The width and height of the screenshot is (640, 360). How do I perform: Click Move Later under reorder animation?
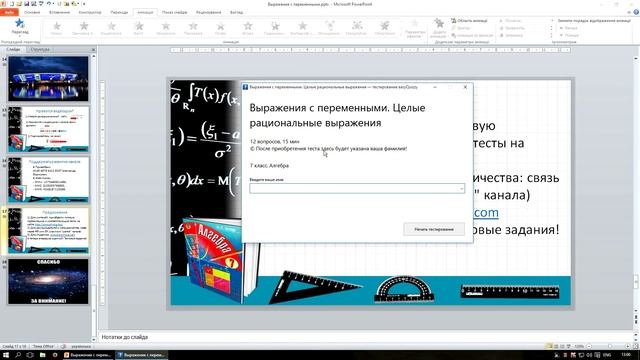(x=569, y=36)
